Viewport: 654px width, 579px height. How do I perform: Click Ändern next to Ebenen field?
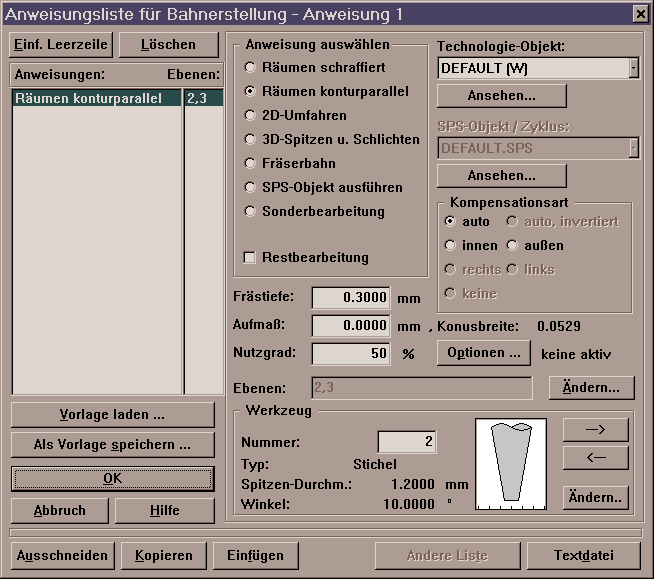pyautogui.click(x=591, y=387)
